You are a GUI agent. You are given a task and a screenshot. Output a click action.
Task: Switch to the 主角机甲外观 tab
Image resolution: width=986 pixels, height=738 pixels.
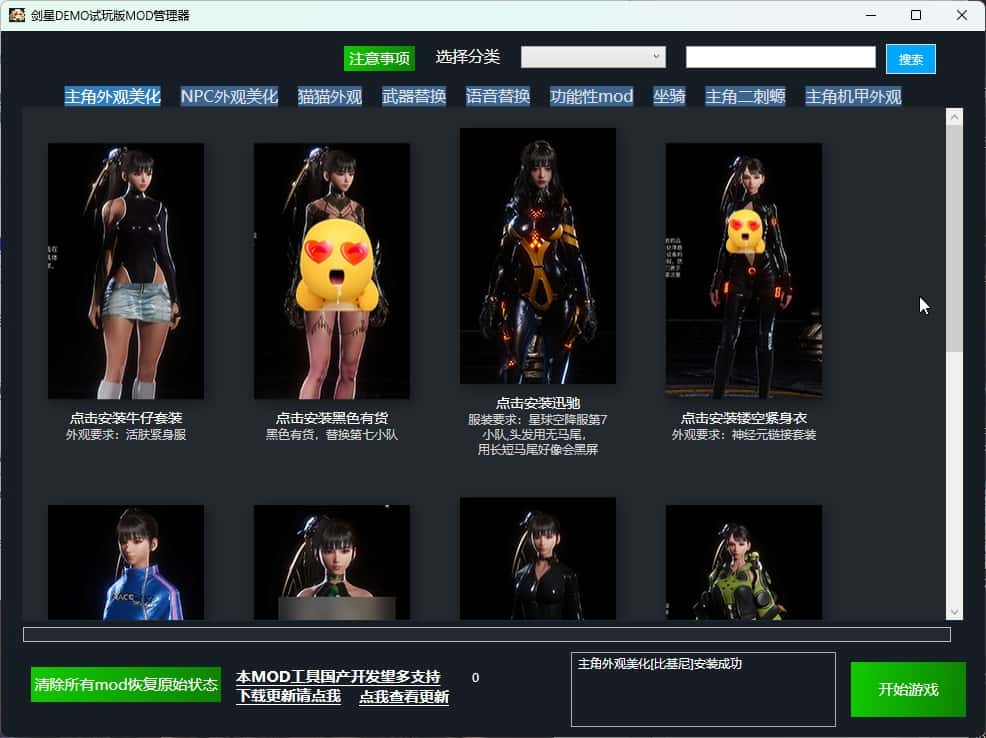click(x=853, y=96)
